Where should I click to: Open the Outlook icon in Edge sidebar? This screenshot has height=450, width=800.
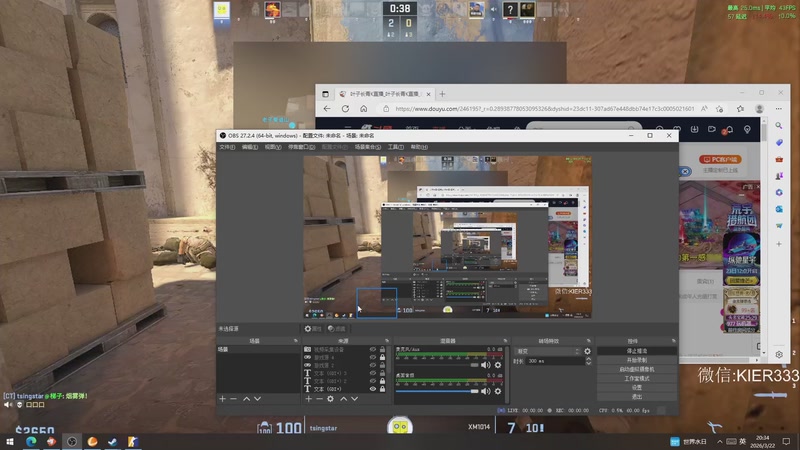pyautogui.click(x=779, y=209)
